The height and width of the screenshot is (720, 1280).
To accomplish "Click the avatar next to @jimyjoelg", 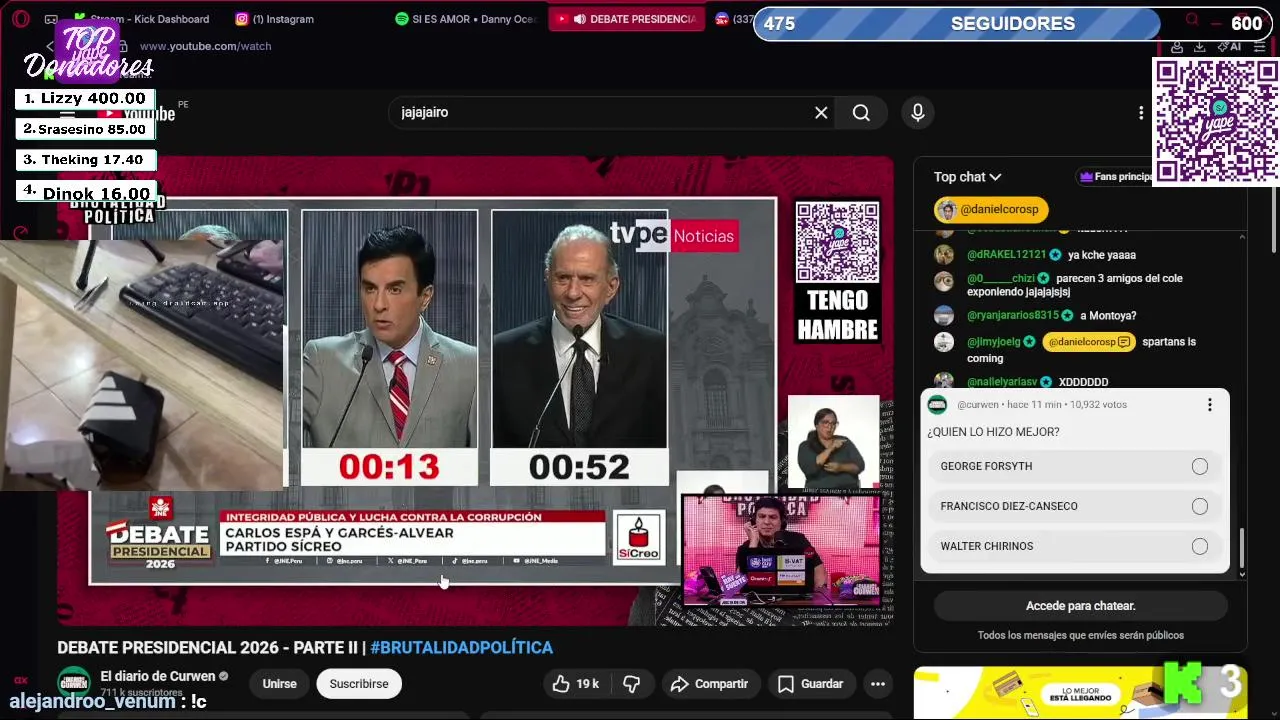I will [x=944, y=342].
